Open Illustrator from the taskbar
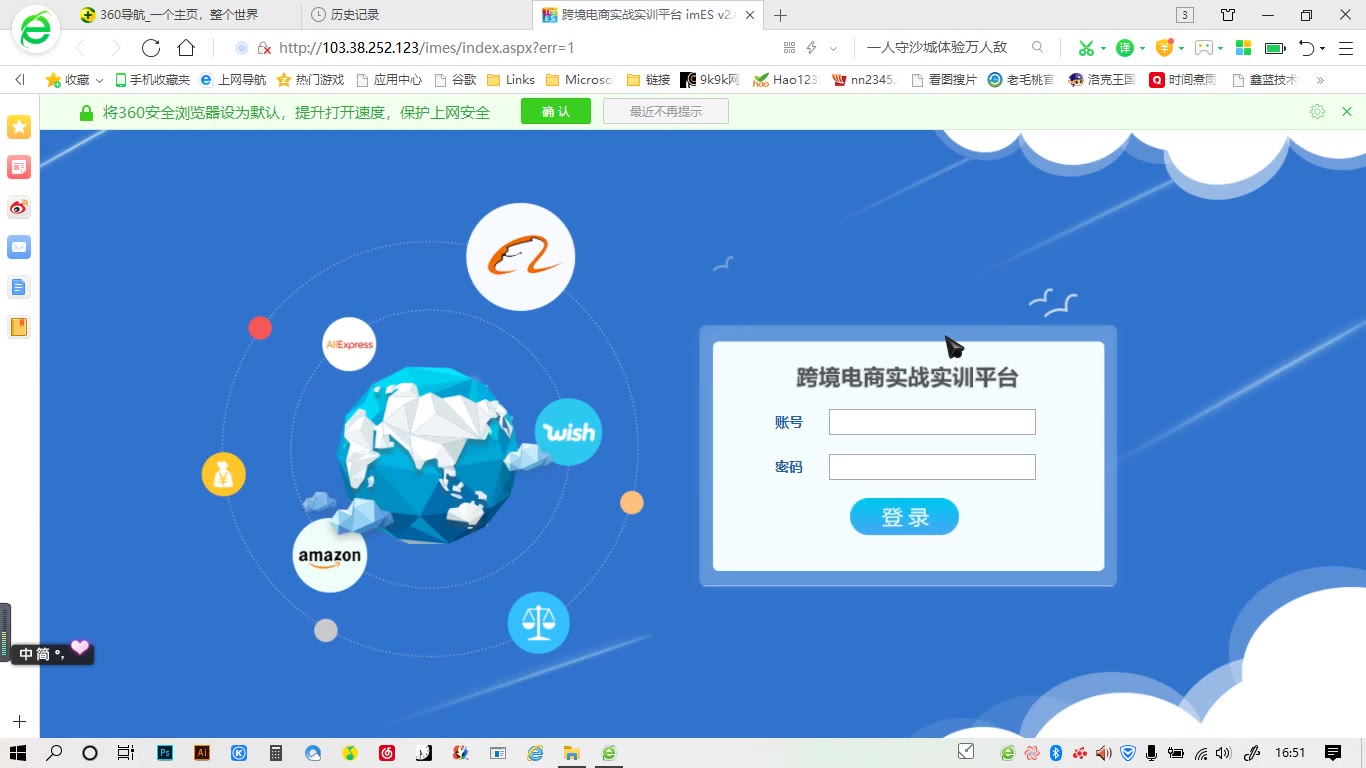This screenshot has height=768, width=1366. tap(202, 753)
